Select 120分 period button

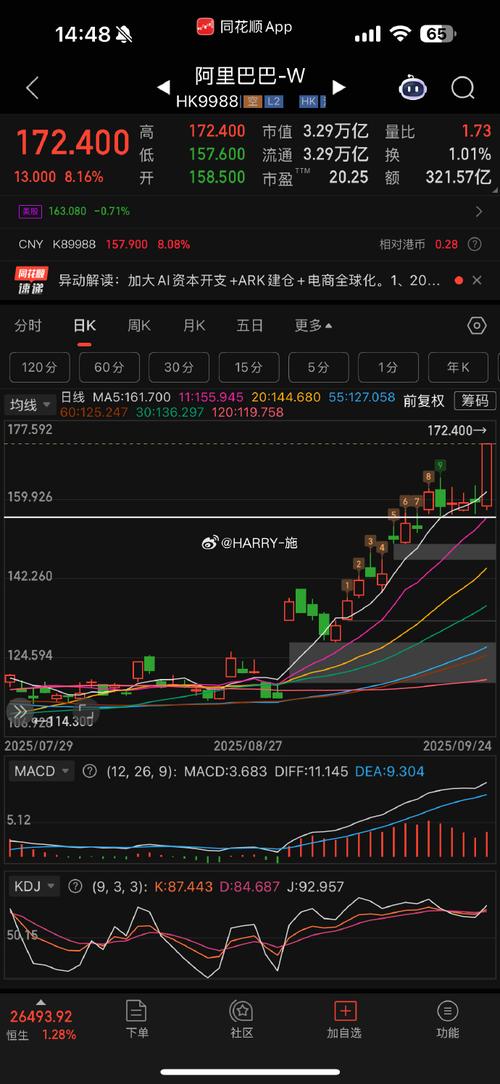click(x=39, y=368)
